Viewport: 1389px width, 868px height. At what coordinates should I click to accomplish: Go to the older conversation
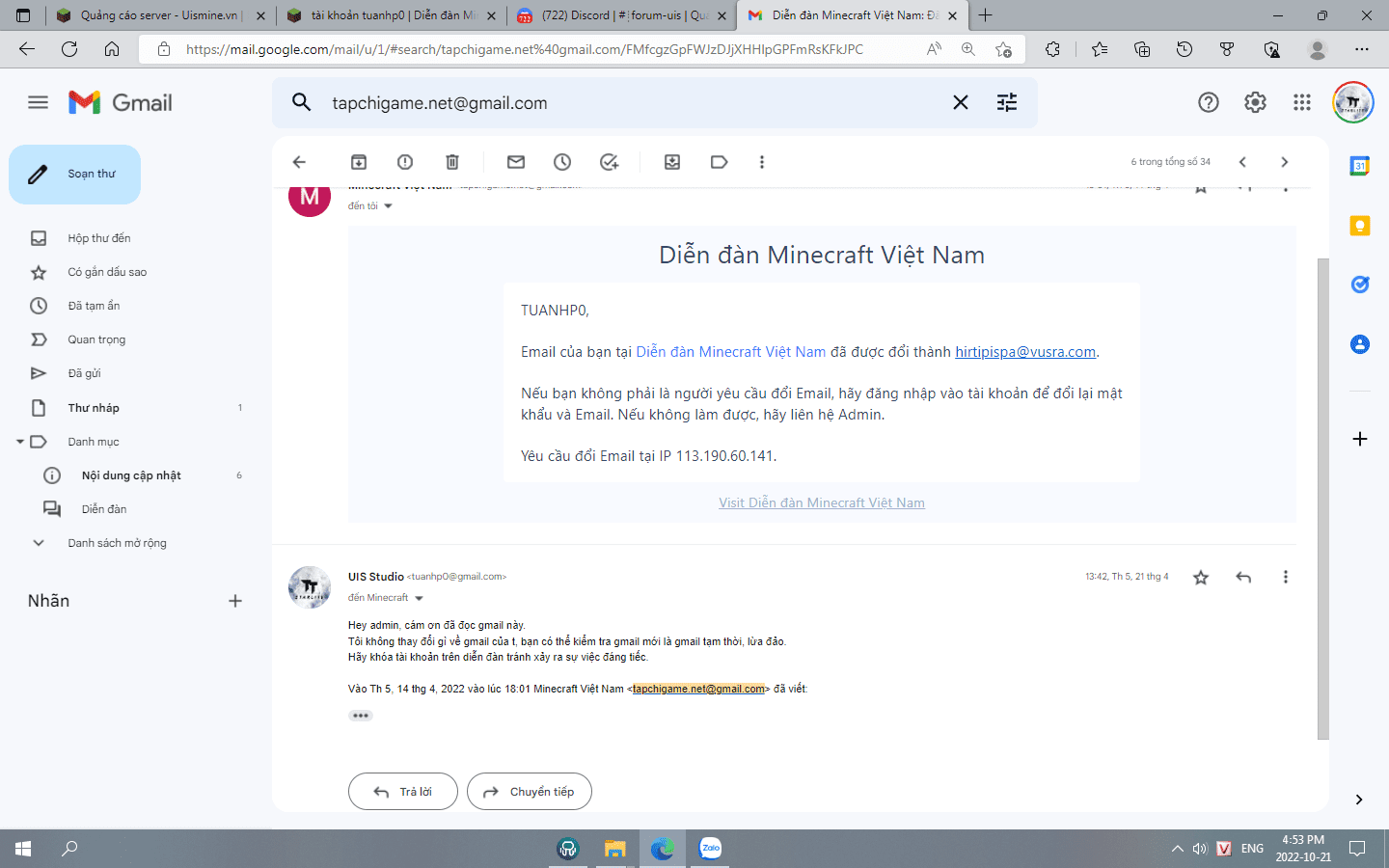click(1284, 162)
